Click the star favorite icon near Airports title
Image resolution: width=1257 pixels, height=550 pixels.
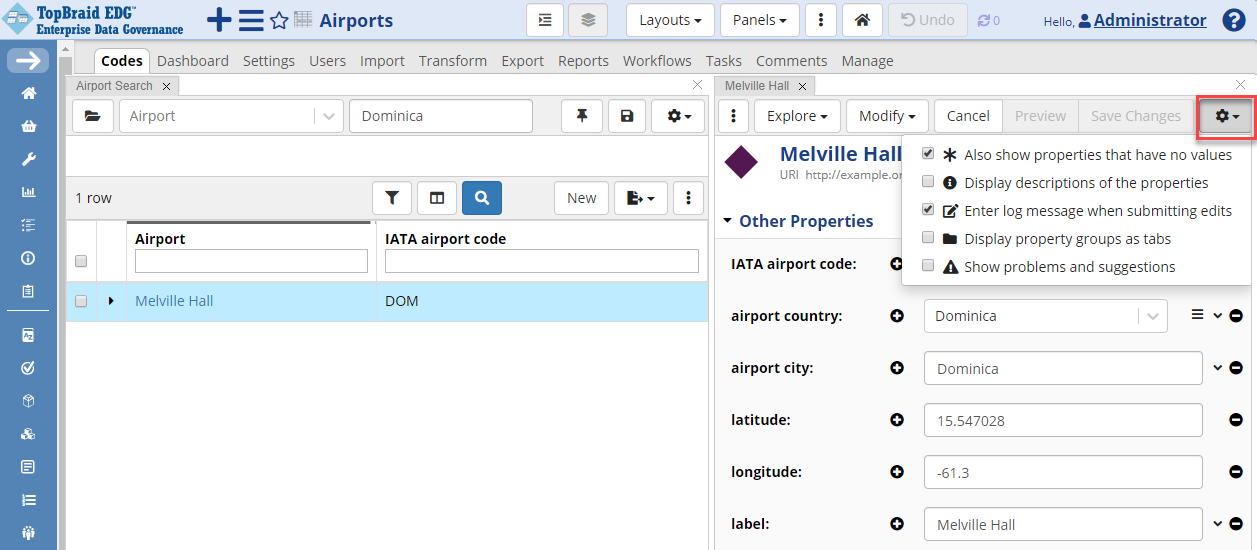click(279, 21)
